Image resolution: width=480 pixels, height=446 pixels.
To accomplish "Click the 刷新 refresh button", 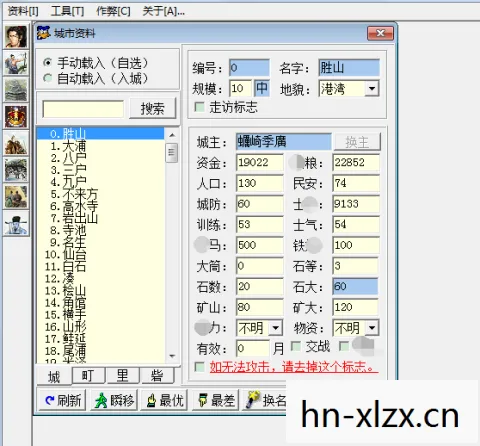I will click(x=61, y=400).
